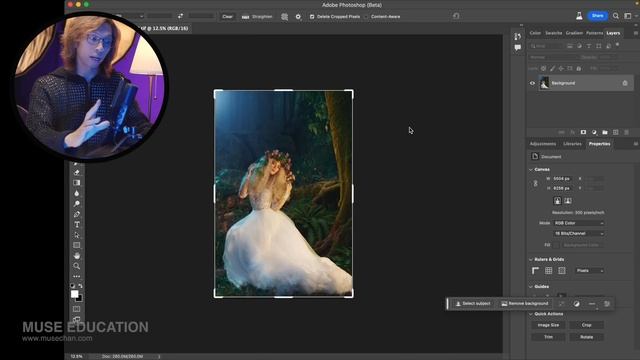The height and width of the screenshot is (360, 640).
Task: Swap crop width and height arrows
Action: click(180, 16)
